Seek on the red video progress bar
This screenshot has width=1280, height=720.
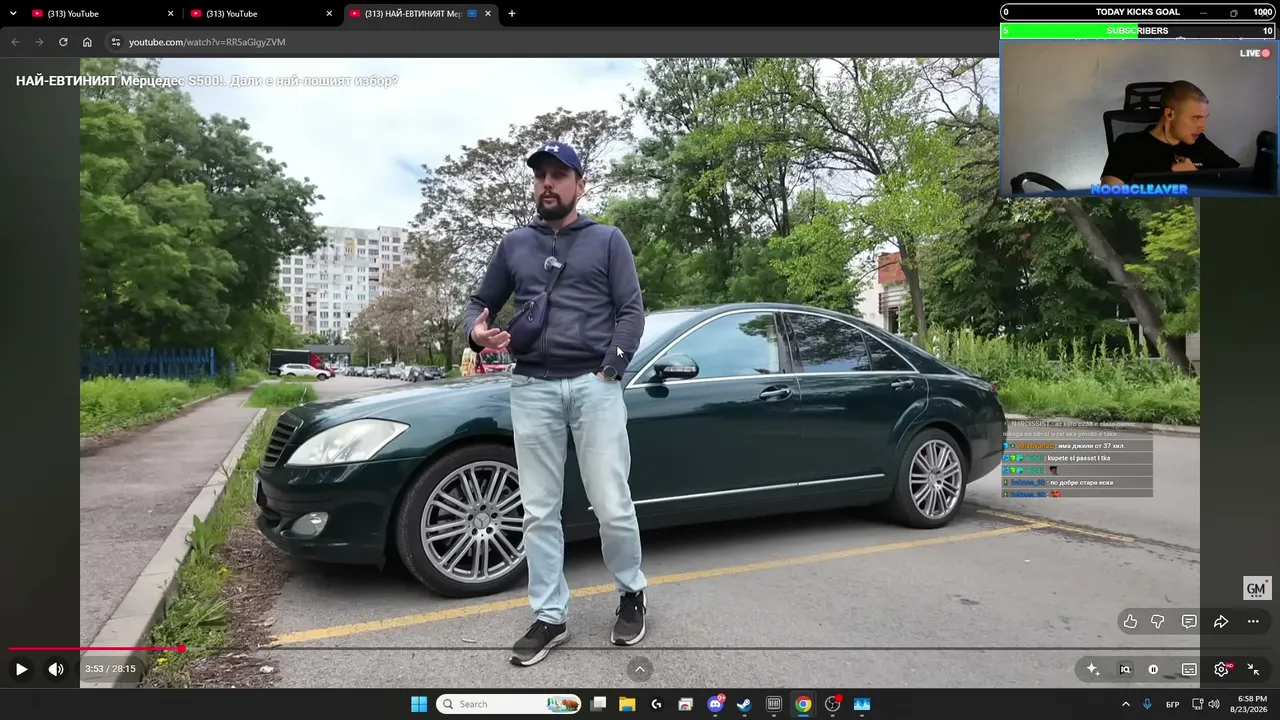[x=640, y=649]
